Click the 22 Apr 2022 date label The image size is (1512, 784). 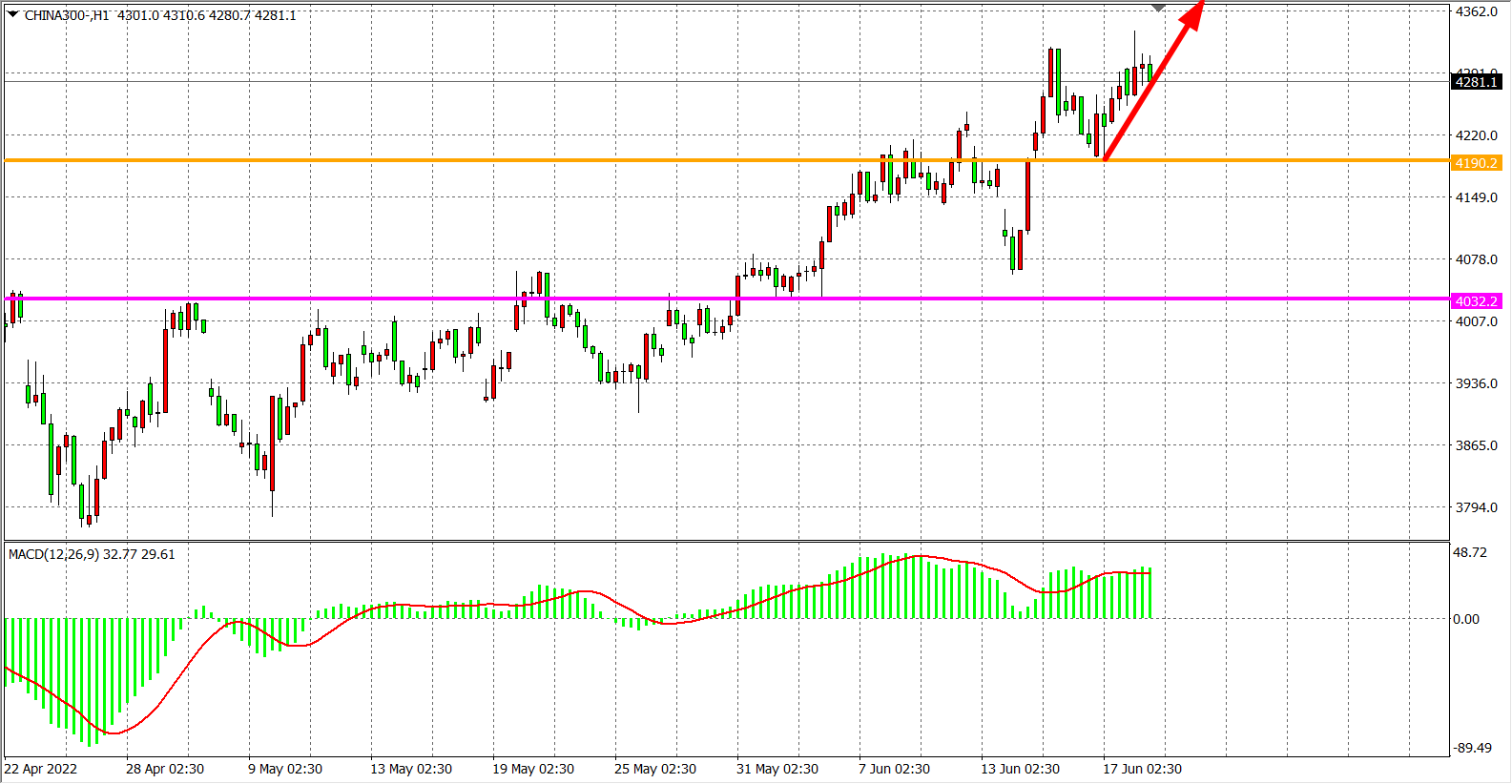pyautogui.click(x=41, y=769)
